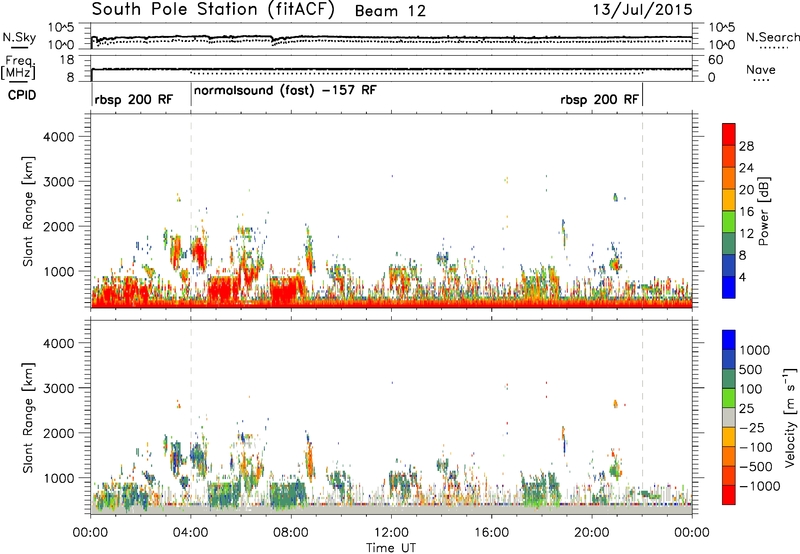The height and width of the screenshot is (554, 800).
Task: Click the dashed 04:00 line in power panel
Action: (191, 211)
